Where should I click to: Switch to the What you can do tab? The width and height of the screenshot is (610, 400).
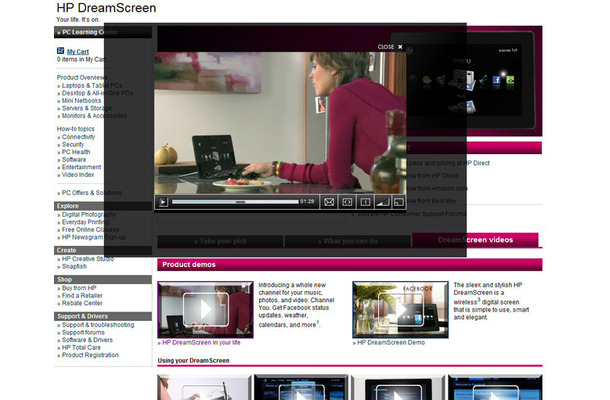click(x=348, y=241)
